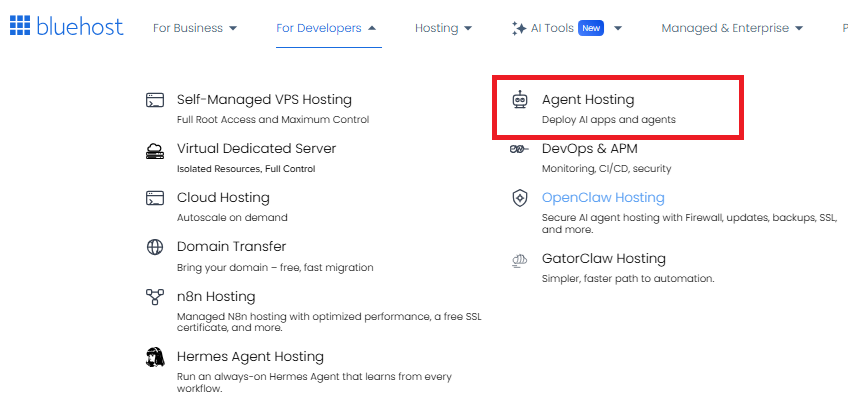The height and width of the screenshot is (409, 848).
Task: Click the OpenClaw Hosting shield icon
Action: pos(520,198)
